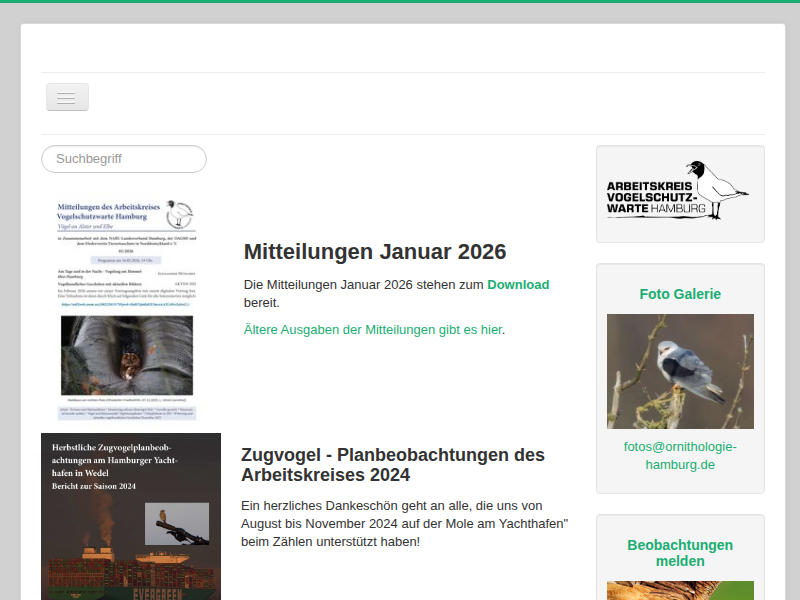Viewport: 800px width, 600px height.
Task: Click the small bird inset on report cover
Action: 177,523
